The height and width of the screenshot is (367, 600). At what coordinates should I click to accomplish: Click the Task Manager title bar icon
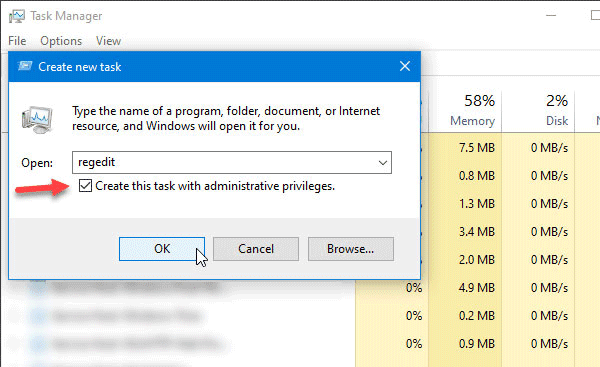click(16, 16)
